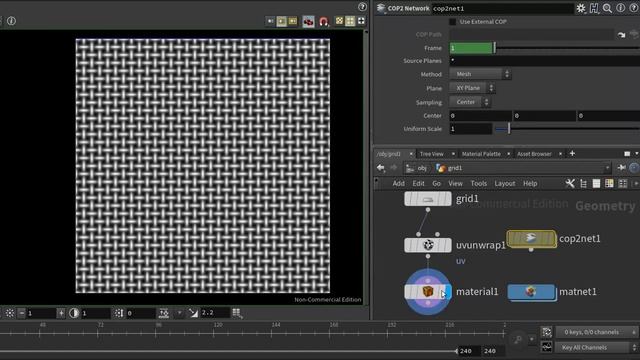Screen dimensions: 640x360
Task: Click the Houdini H icon in parameter header
Action: [x=594, y=8]
